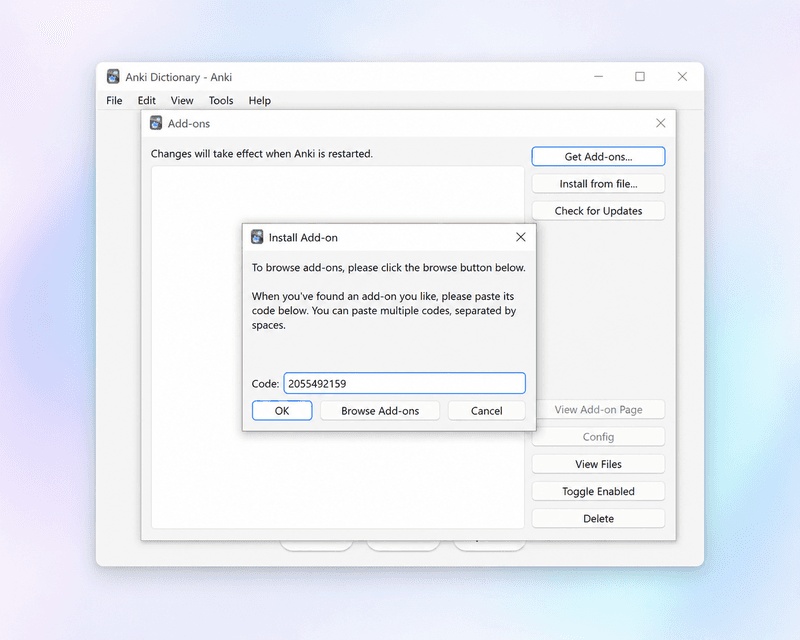This screenshot has height=640, width=800.
Task: Focus the Code input field
Action: (x=405, y=383)
